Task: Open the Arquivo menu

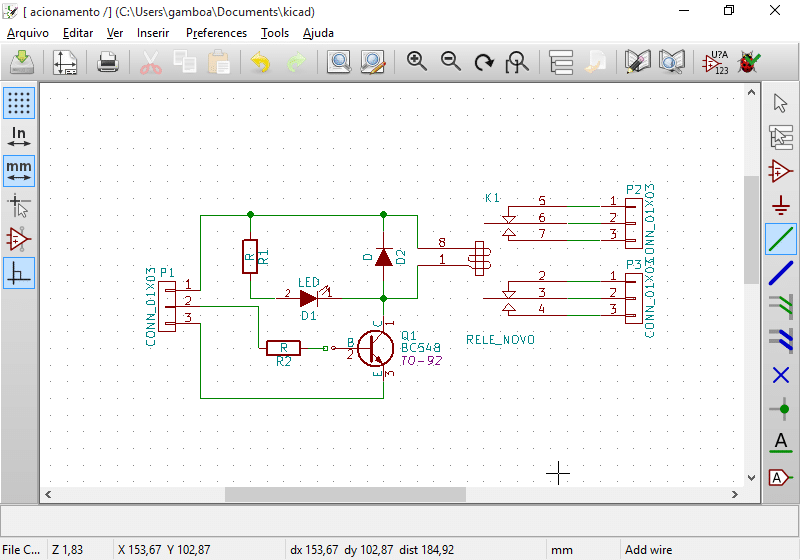Action: coord(28,33)
